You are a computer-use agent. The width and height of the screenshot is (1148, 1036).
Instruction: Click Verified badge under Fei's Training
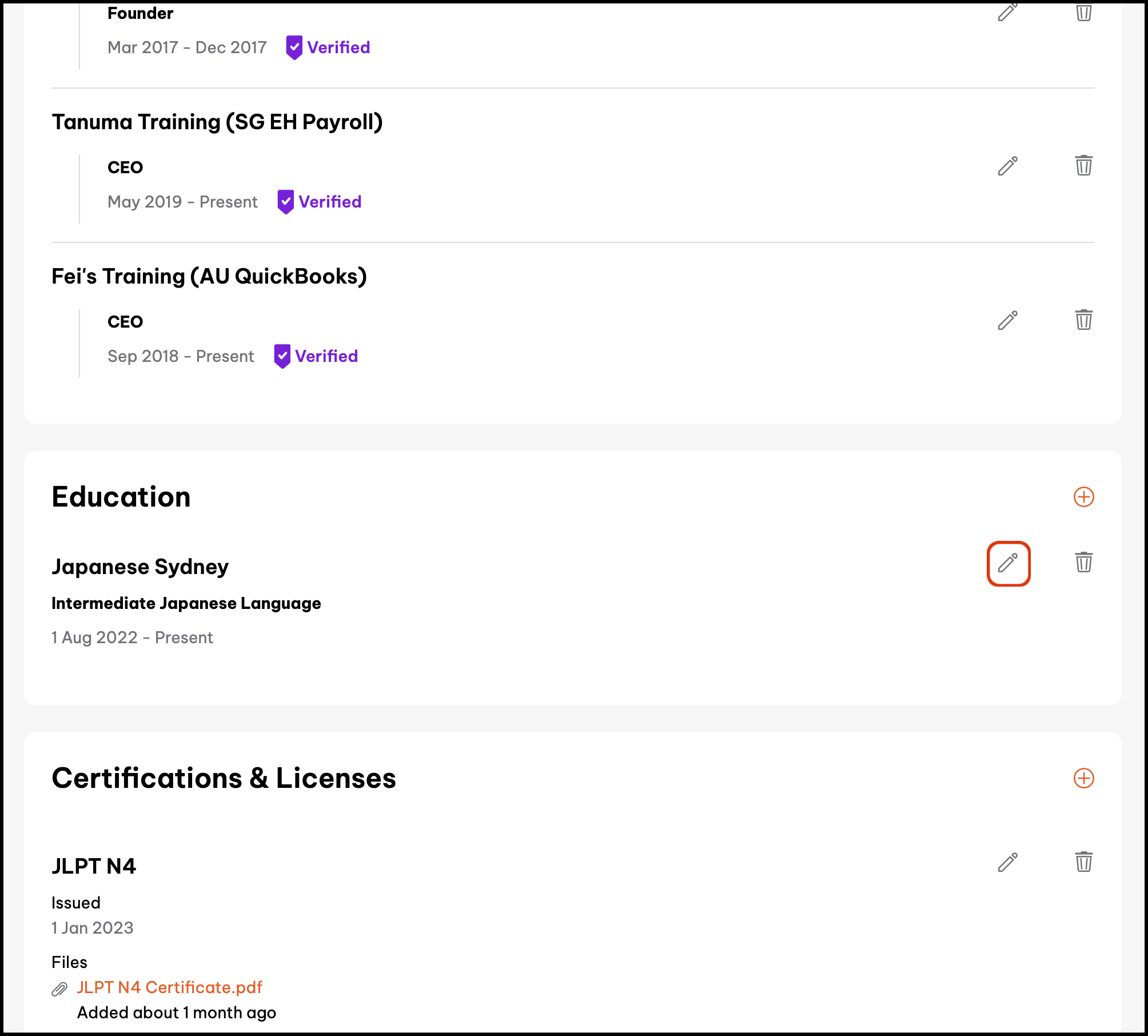[x=316, y=356]
